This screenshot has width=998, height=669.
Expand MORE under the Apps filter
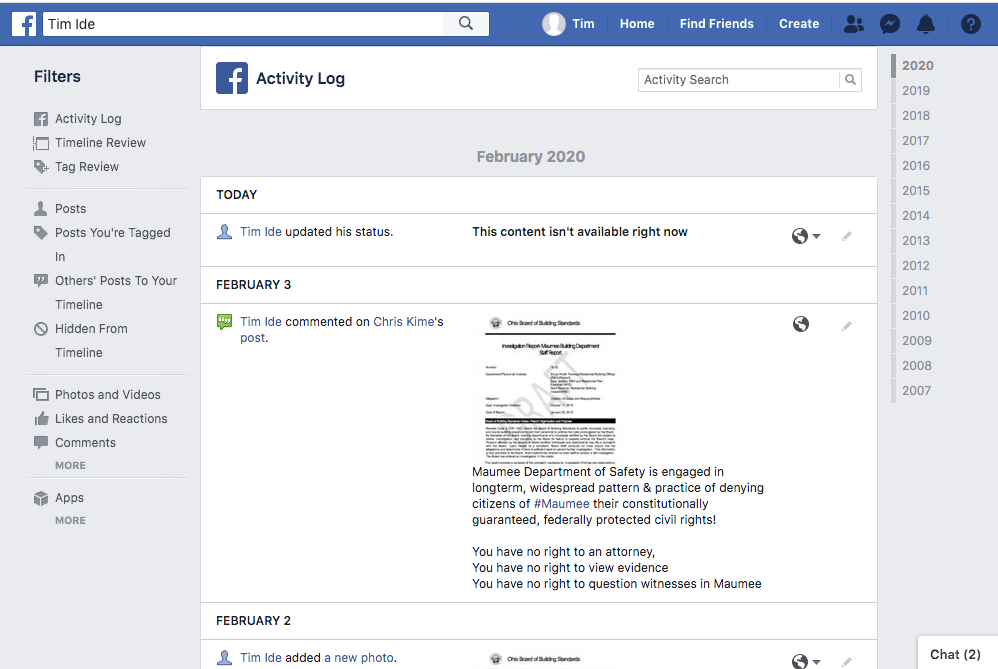[x=70, y=521]
